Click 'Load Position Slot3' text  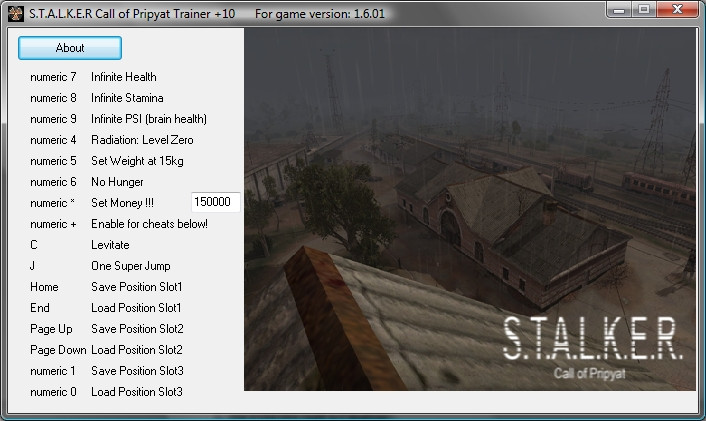click(x=137, y=392)
